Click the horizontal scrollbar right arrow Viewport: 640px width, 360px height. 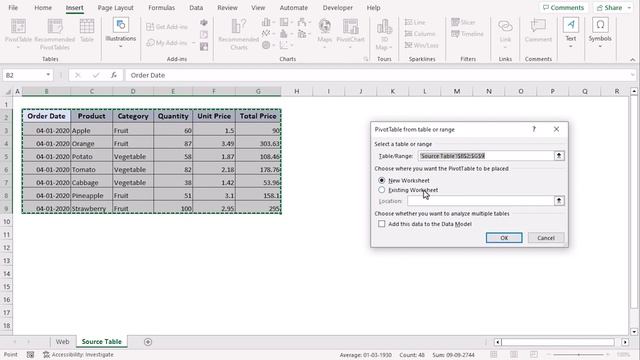pos(625,342)
